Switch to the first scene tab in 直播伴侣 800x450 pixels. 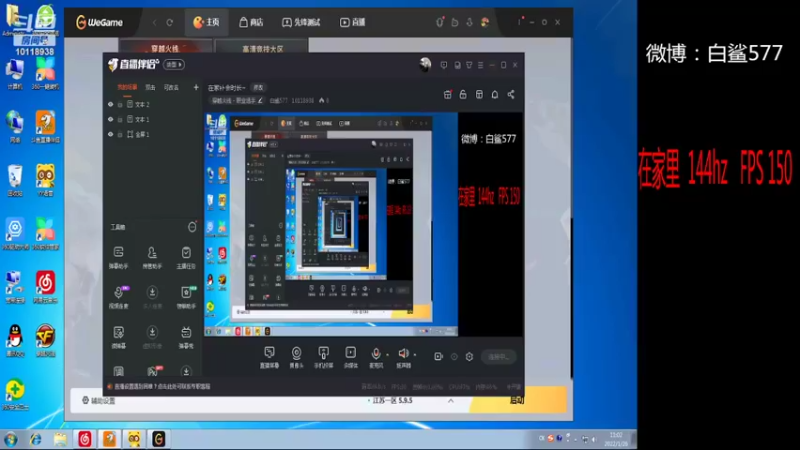tap(127, 87)
